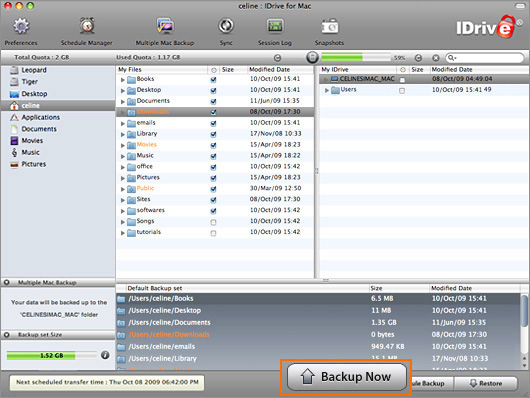
Task: Click the info icon beside 1.52 GB bar
Action: pos(105,355)
